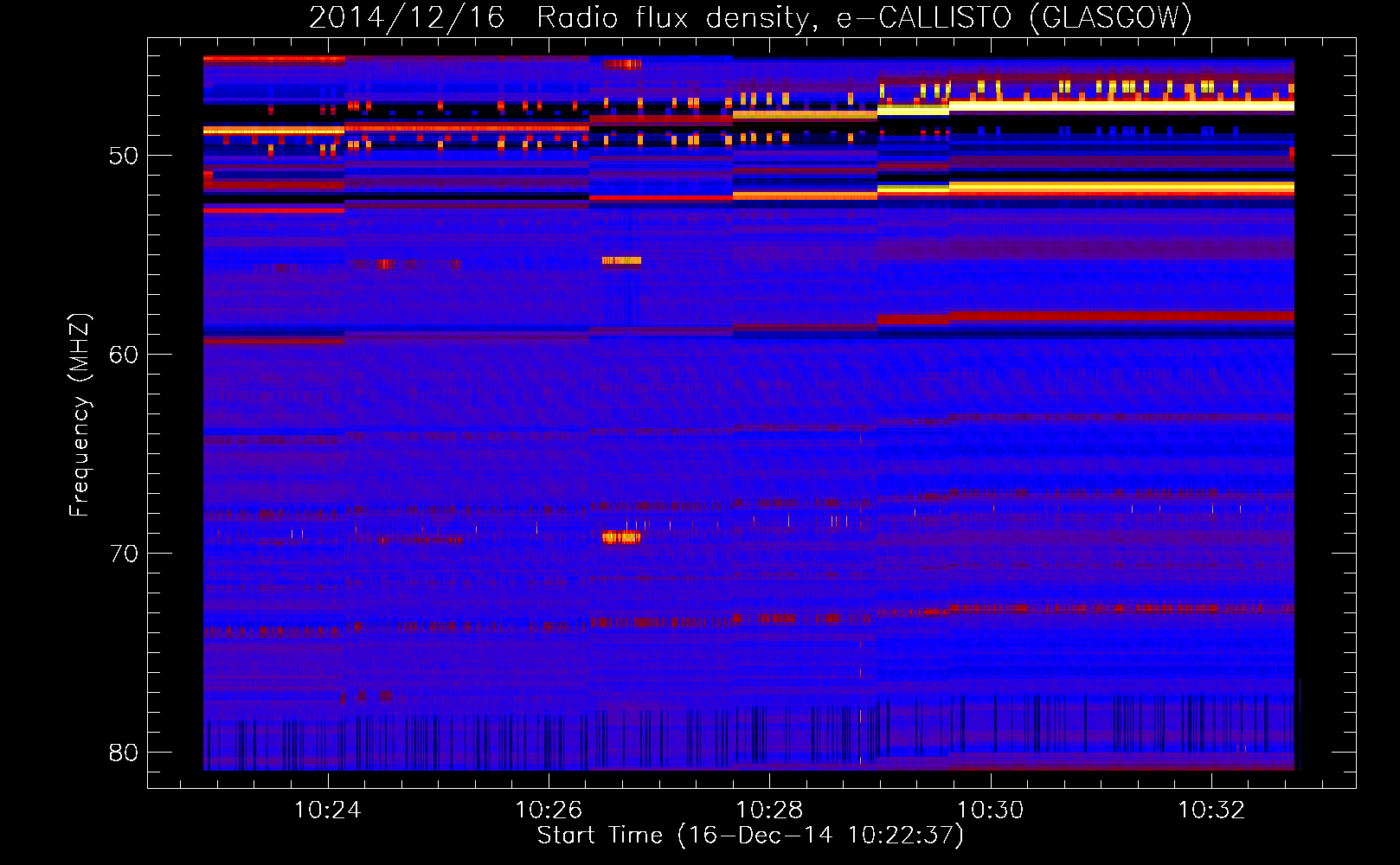The width and height of the screenshot is (1400, 865).
Task: Click the plot title '2014/12/16 Radio flux density'
Action: pyautogui.click(x=750, y=17)
